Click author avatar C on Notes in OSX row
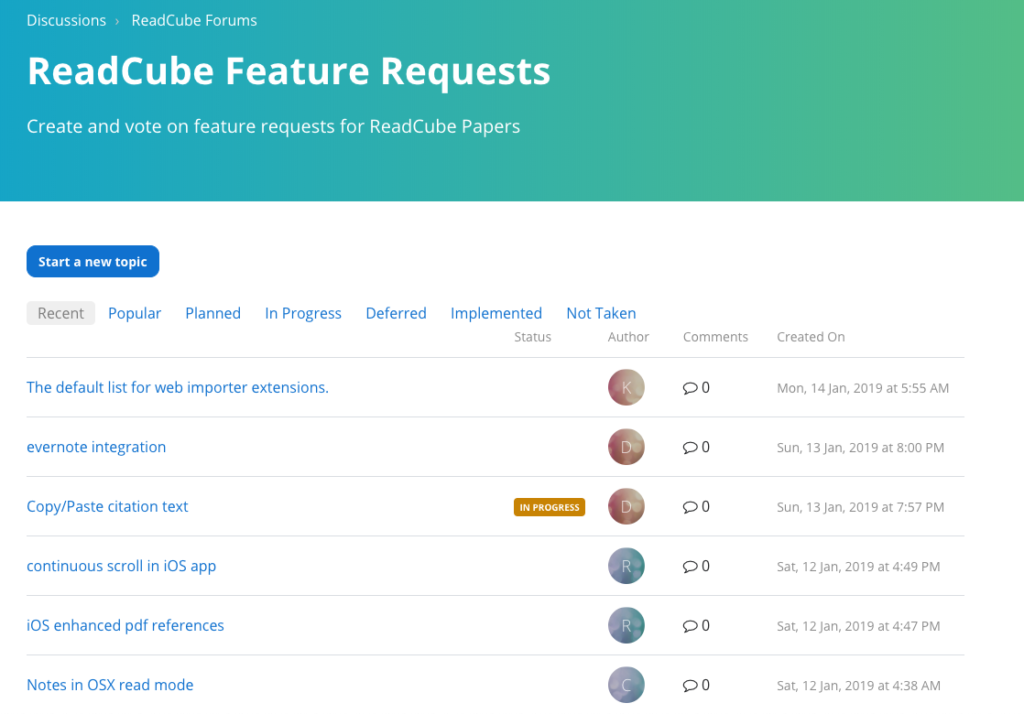Viewport: 1024px width, 714px height. tap(626, 685)
